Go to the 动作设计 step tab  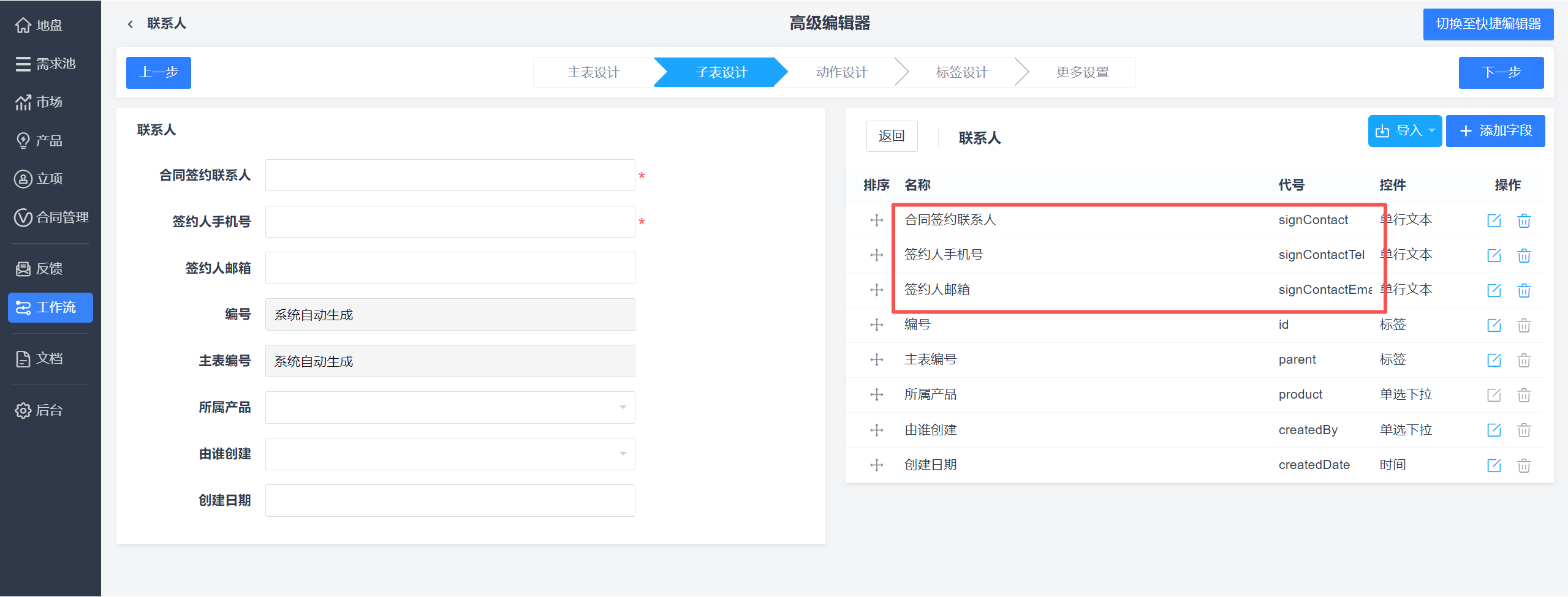[841, 72]
